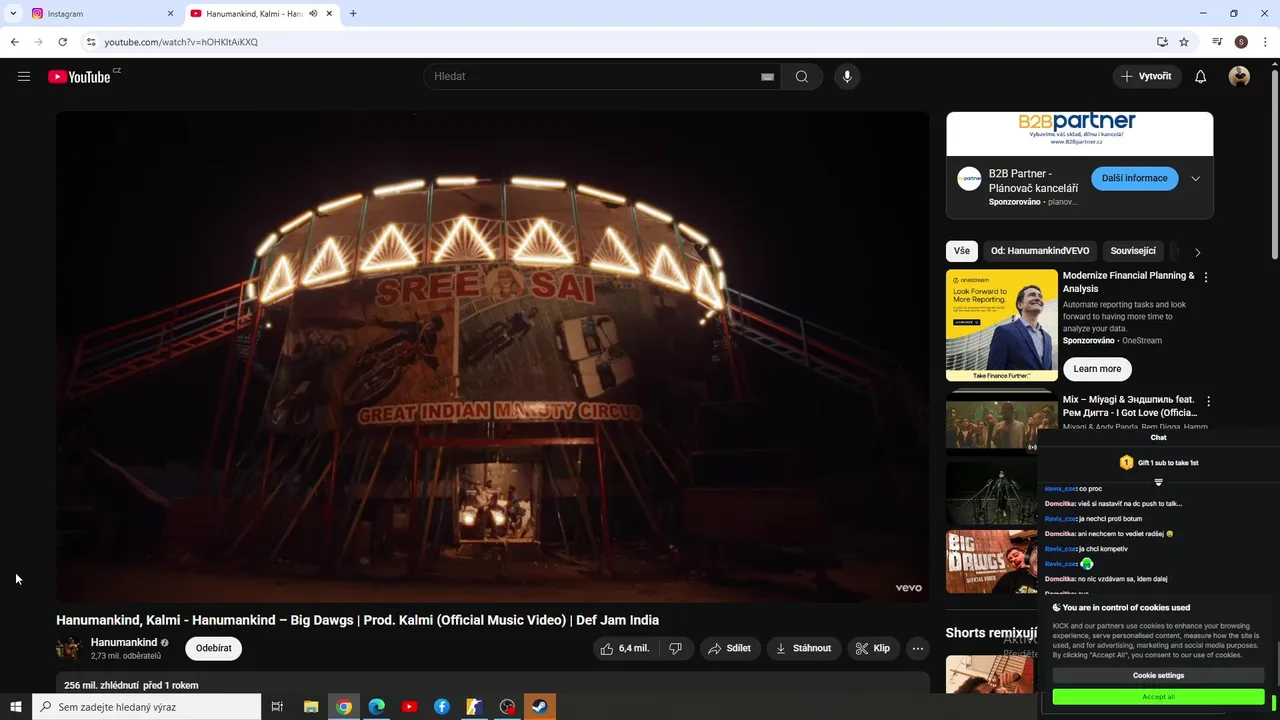Open the YouTube hamburger guide menu

(24, 76)
